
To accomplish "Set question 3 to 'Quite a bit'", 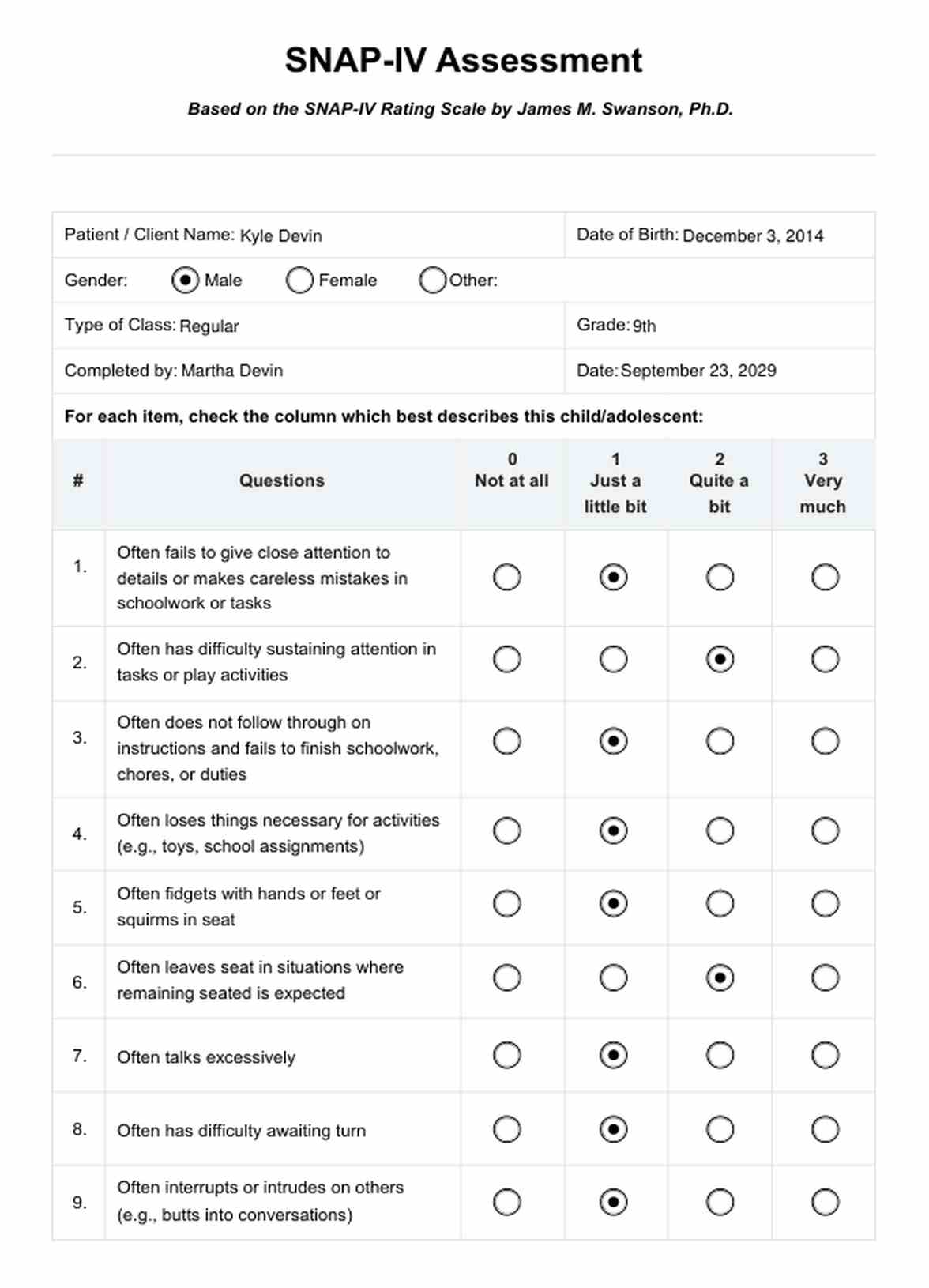I will tap(720, 741).
